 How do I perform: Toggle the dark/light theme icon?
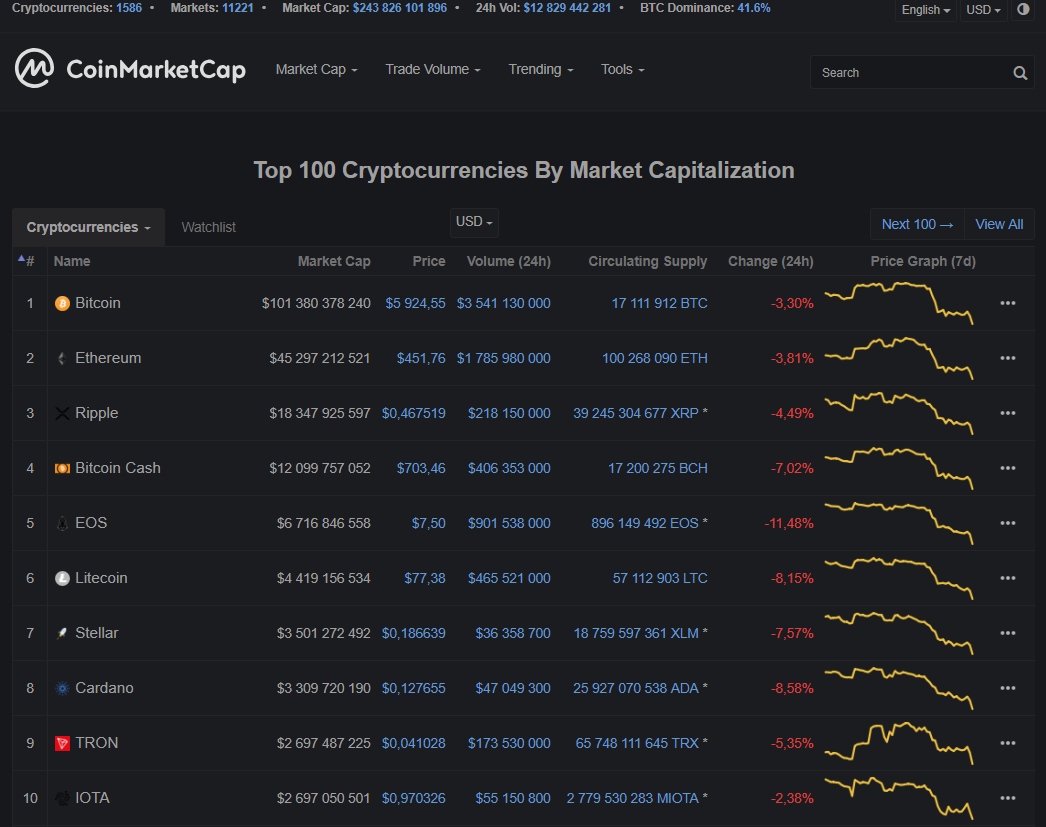pyautogui.click(x=1023, y=10)
